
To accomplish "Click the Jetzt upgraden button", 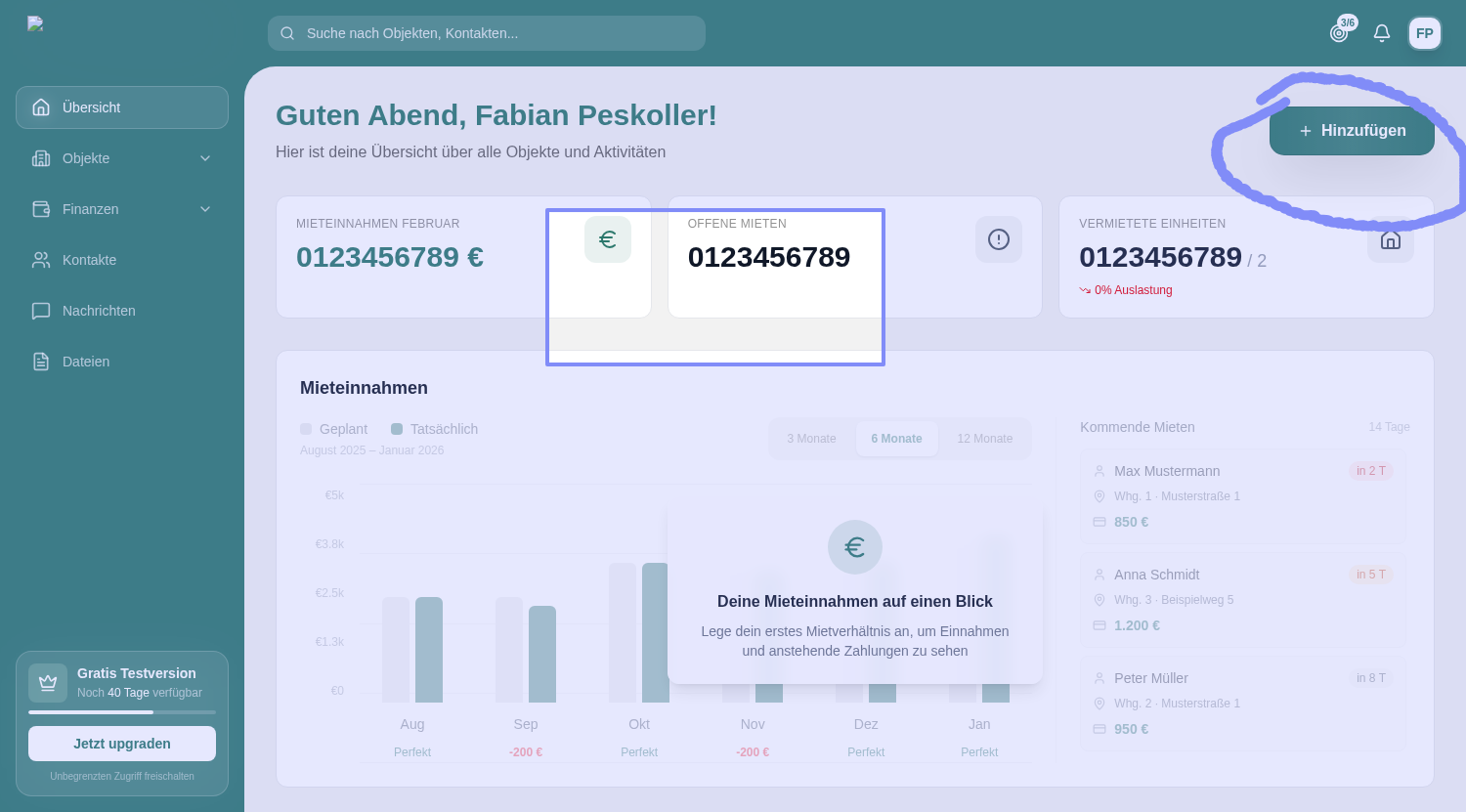I will click(122, 744).
